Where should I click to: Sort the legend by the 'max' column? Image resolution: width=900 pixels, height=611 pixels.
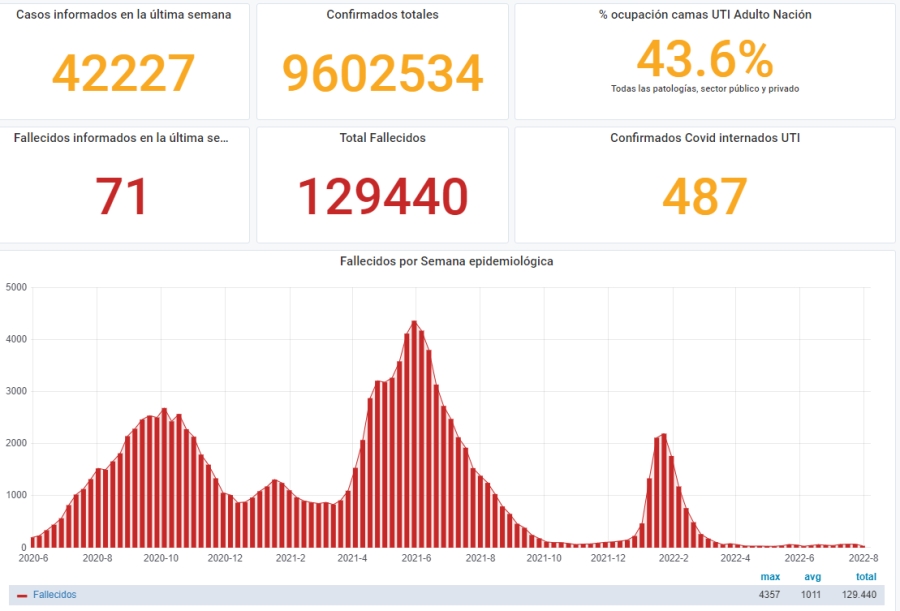769,577
